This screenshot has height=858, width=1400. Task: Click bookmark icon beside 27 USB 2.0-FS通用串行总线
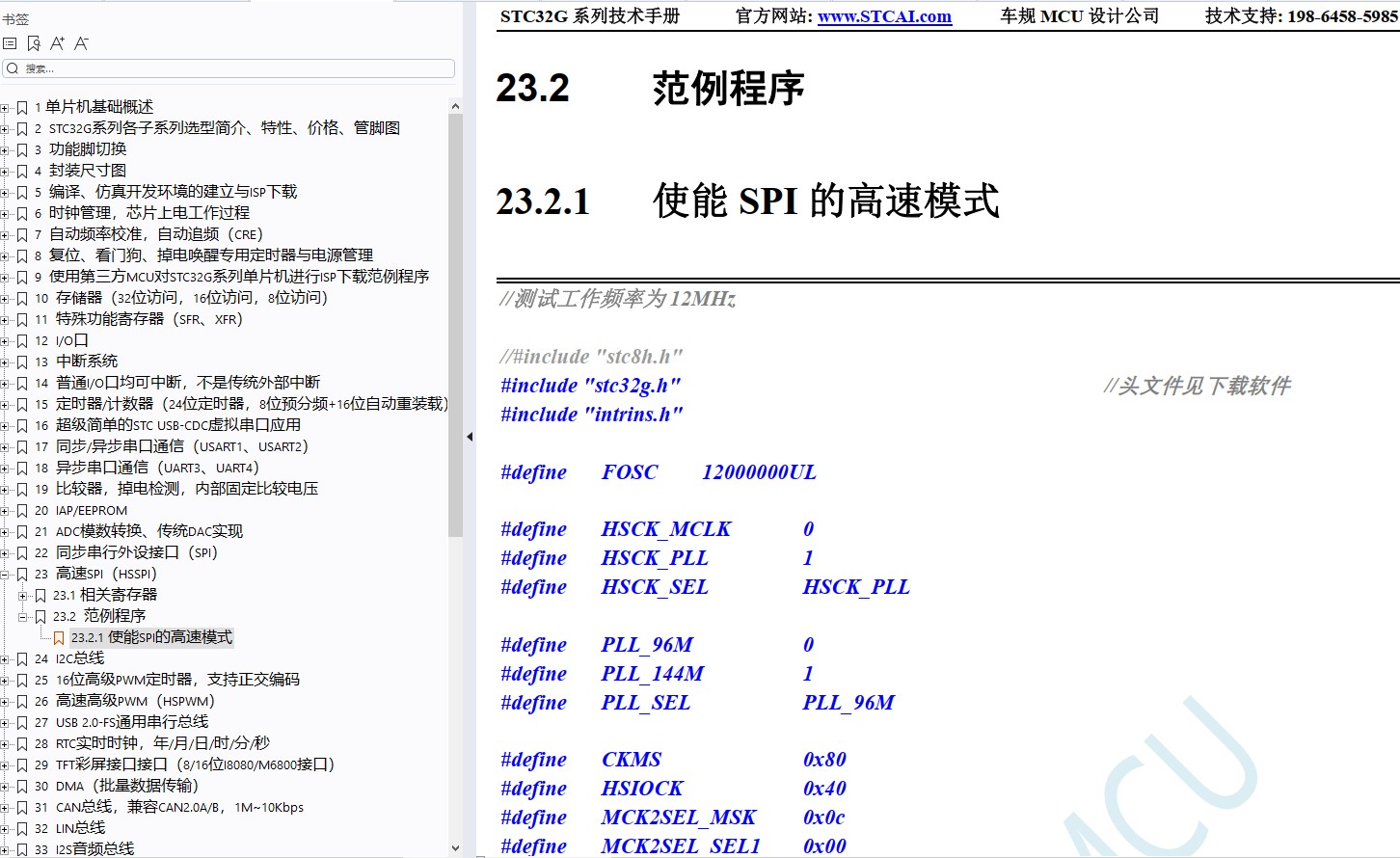click(x=22, y=722)
